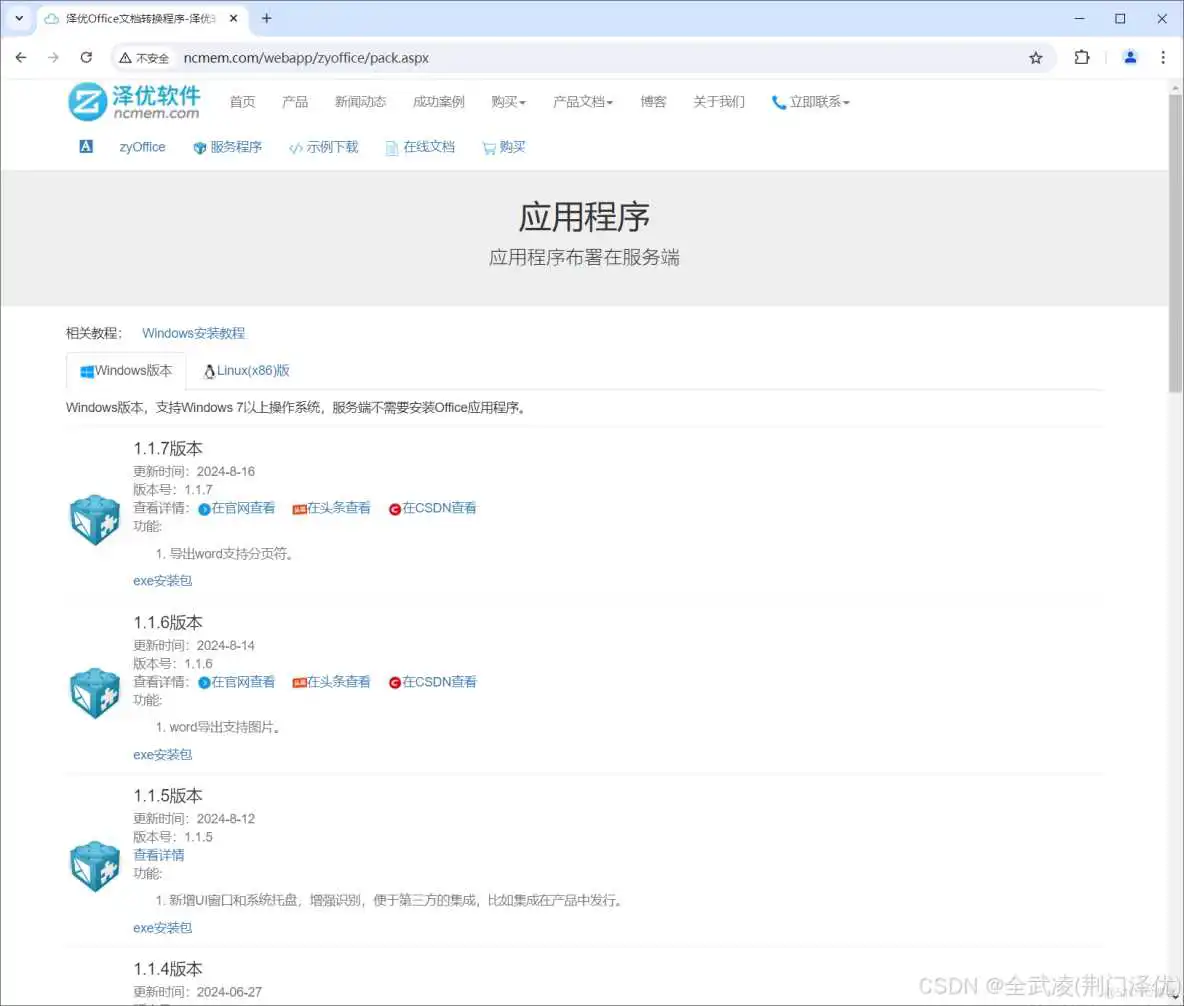Open the 博客 menu item
Screen dimensions: 1184x1006
coord(652,101)
